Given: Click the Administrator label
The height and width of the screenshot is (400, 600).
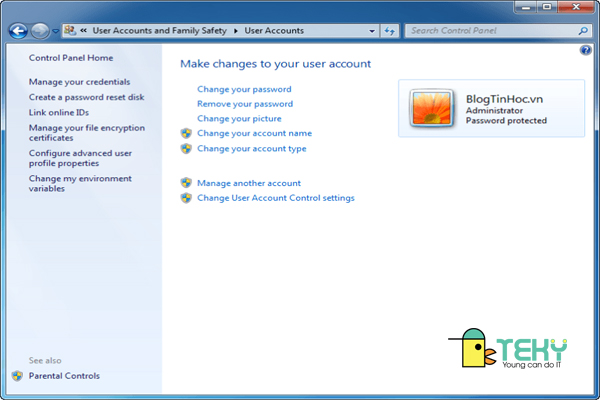Looking at the screenshot, I should (x=494, y=111).
